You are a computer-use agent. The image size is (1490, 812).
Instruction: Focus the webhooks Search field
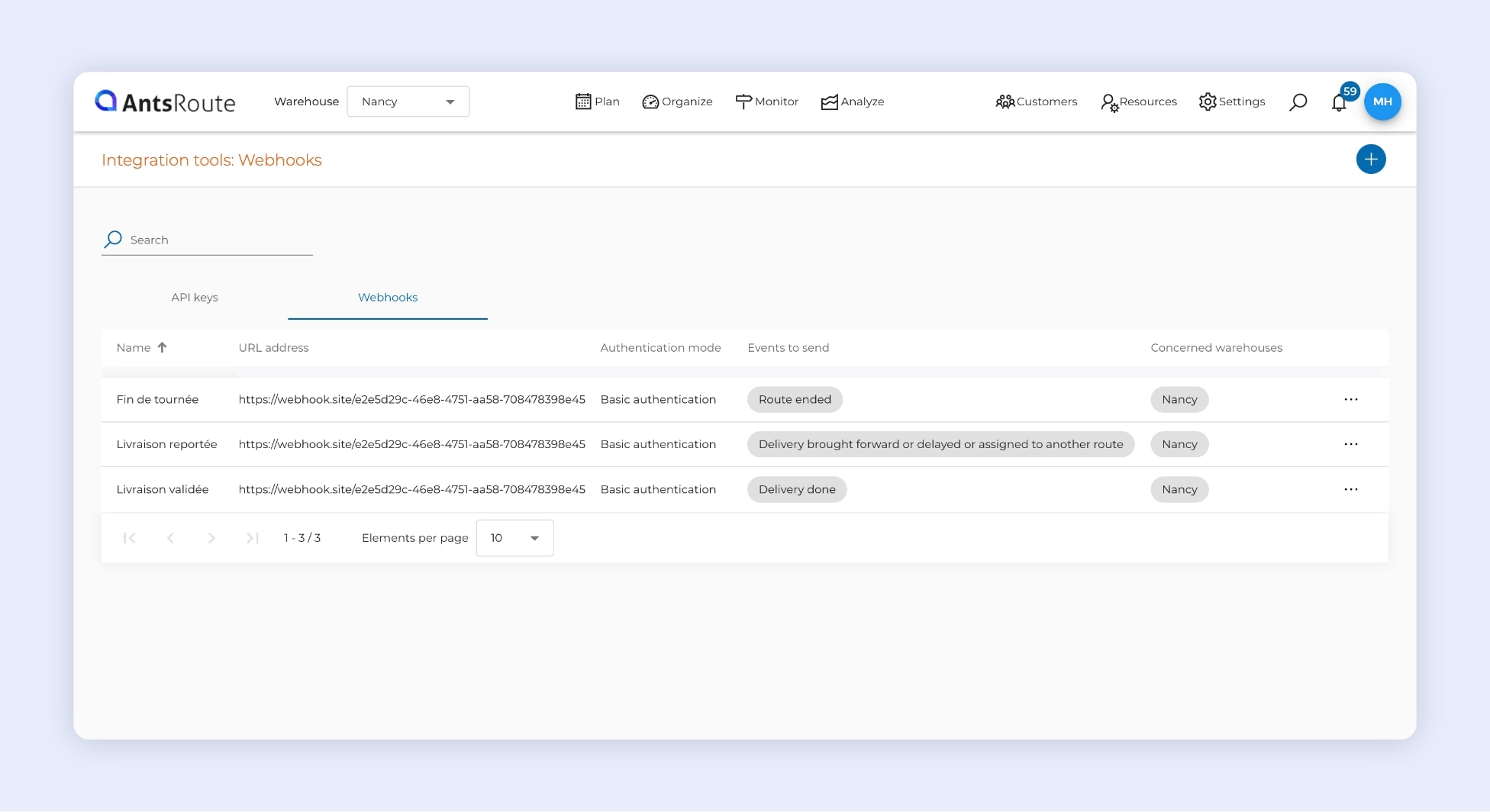[x=218, y=240]
